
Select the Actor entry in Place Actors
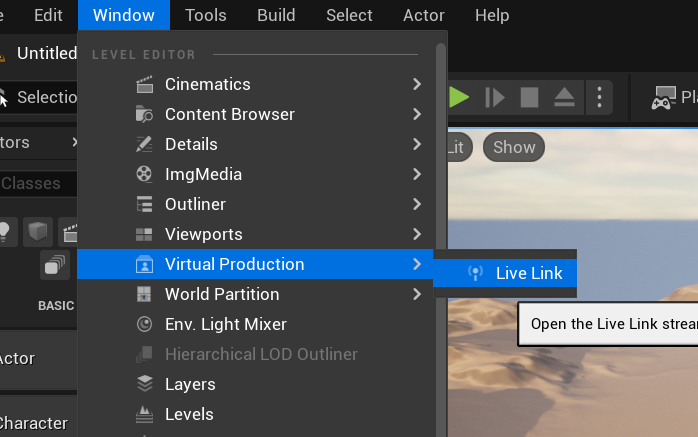tap(38, 359)
